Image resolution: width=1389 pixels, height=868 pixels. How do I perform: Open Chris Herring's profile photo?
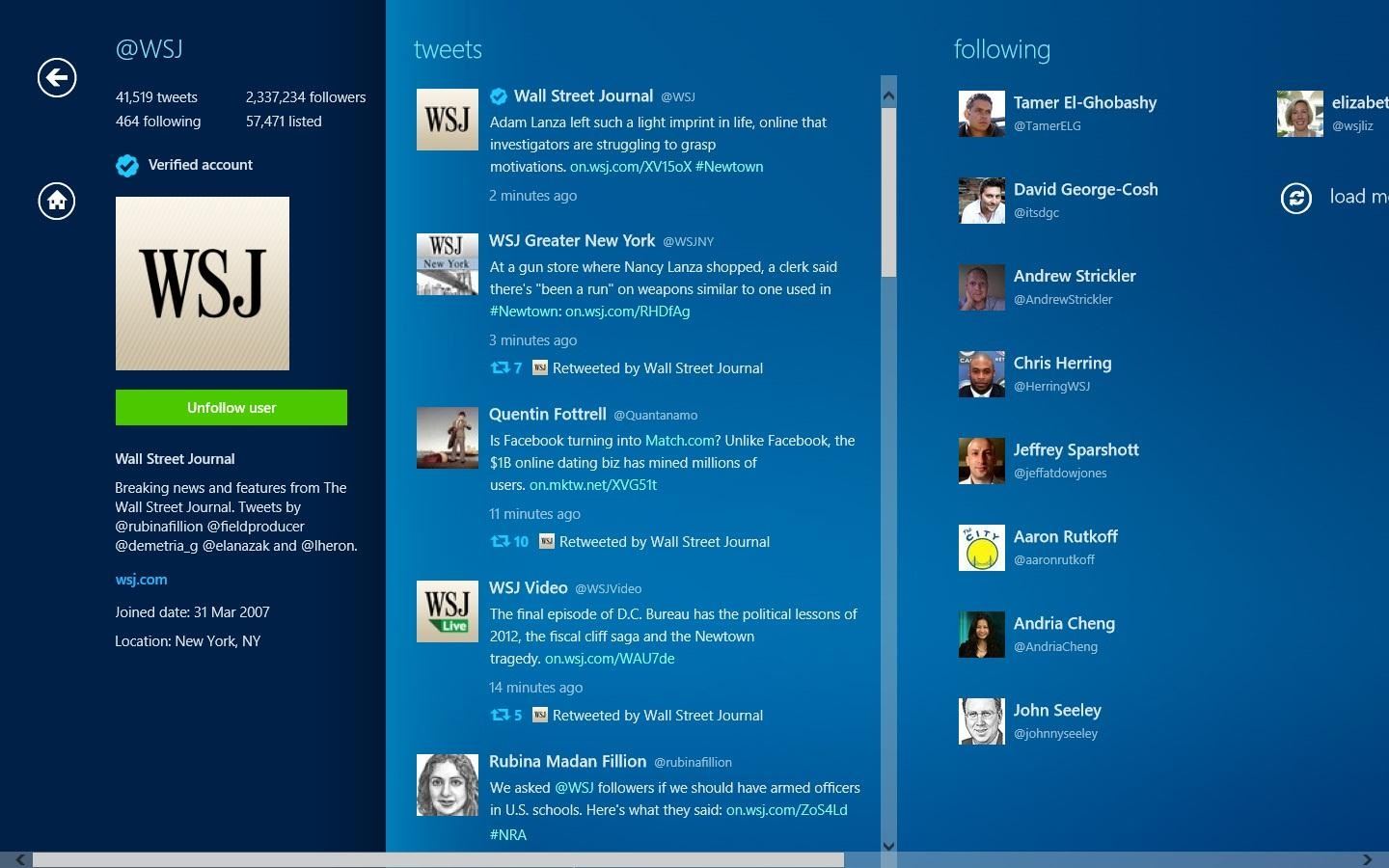(982, 374)
